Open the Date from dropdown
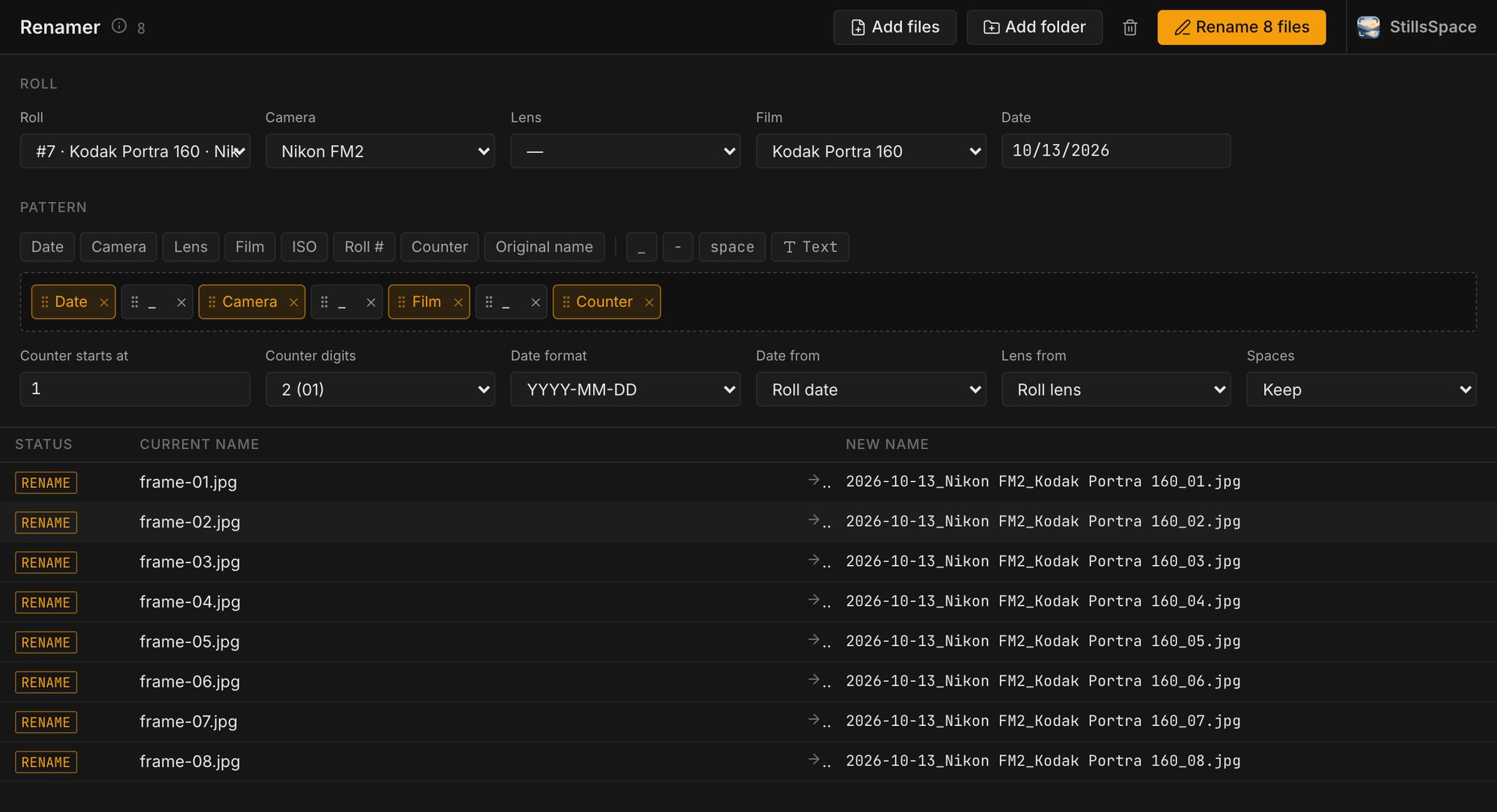 [871, 389]
